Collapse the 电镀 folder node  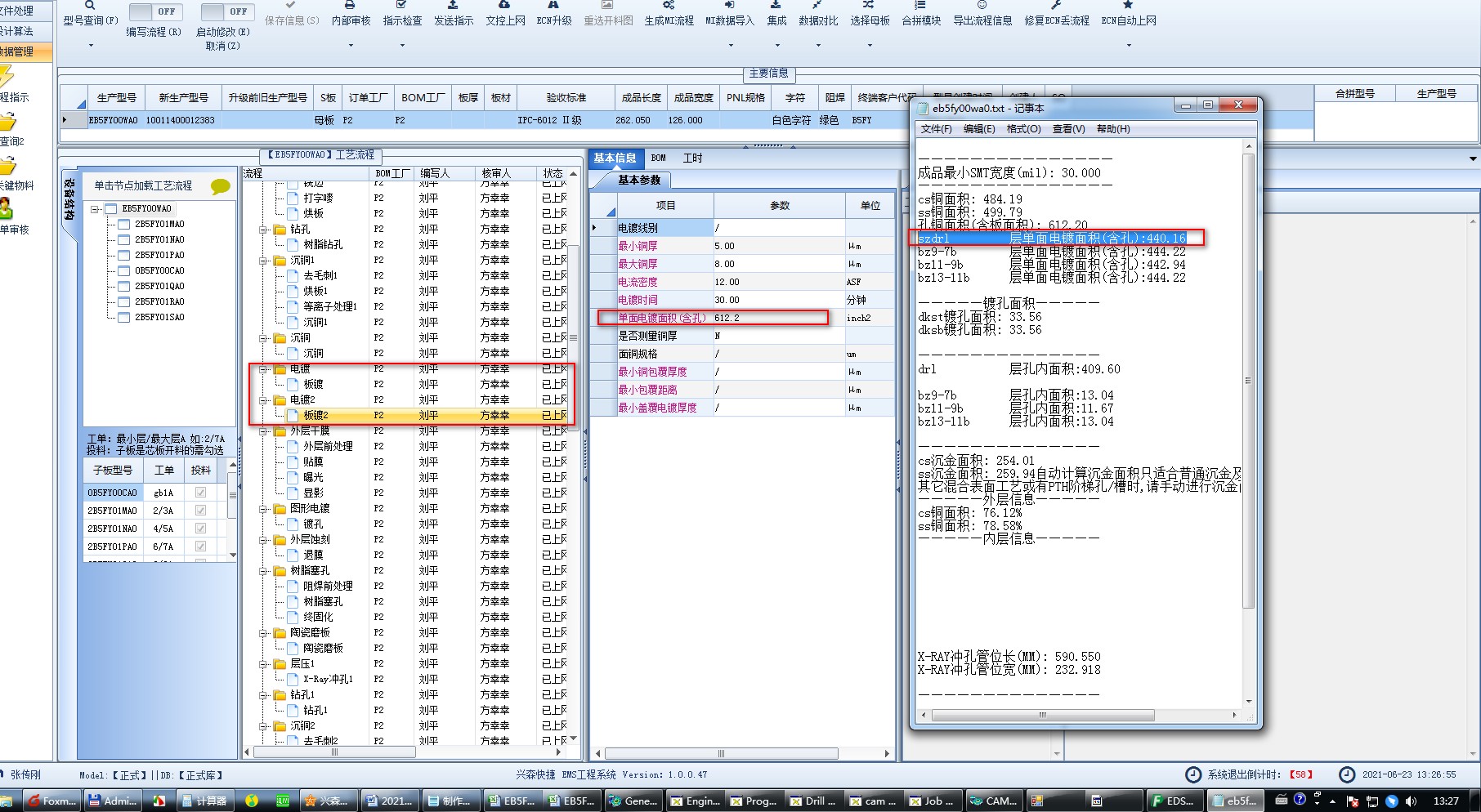pyautogui.click(x=264, y=369)
